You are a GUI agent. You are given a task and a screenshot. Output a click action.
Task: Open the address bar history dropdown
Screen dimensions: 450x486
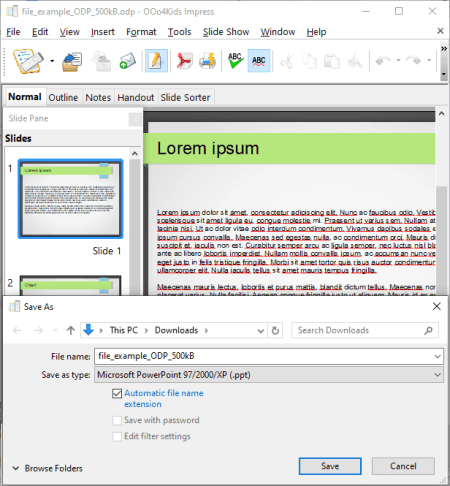(x=261, y=331)
